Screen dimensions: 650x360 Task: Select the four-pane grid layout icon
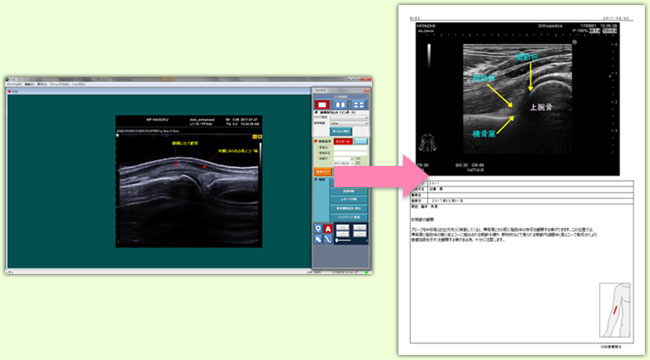(359, 105)
